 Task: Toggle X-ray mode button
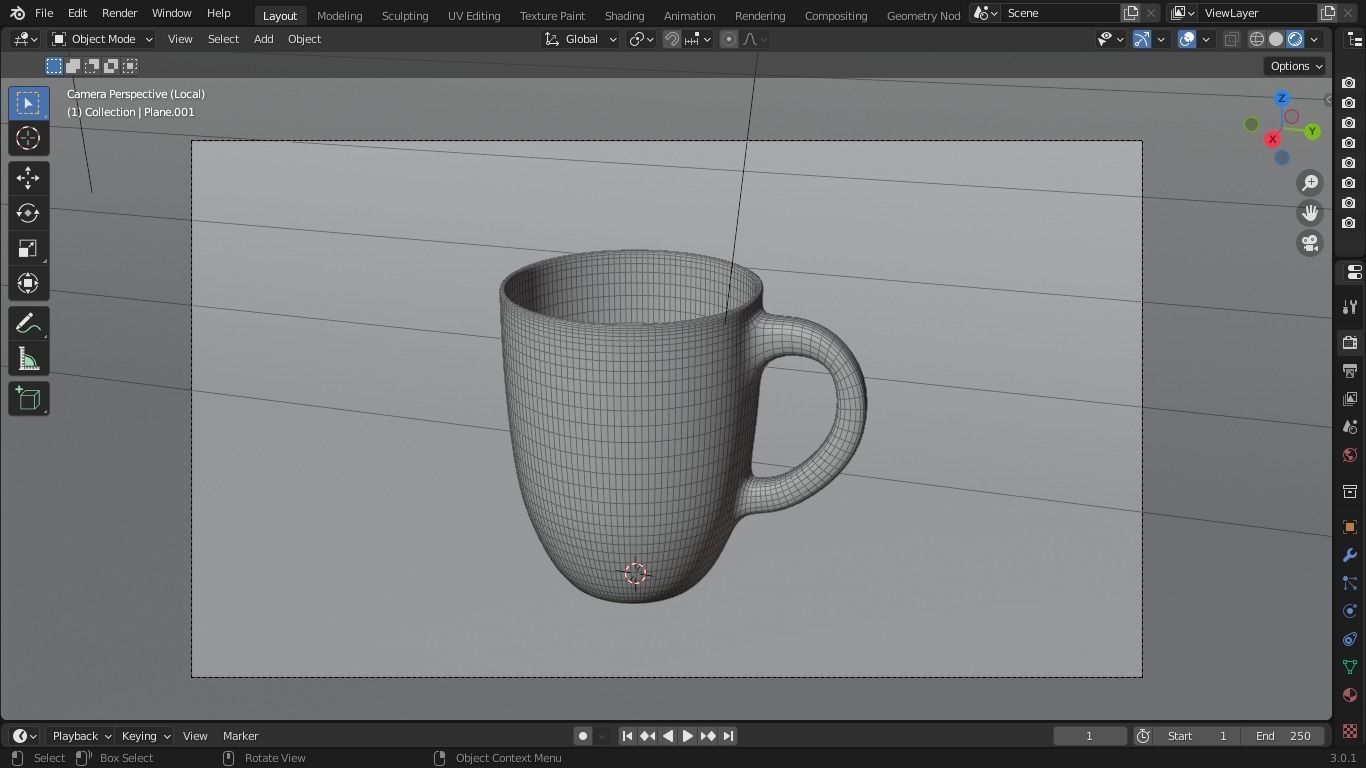[1231, 39]
